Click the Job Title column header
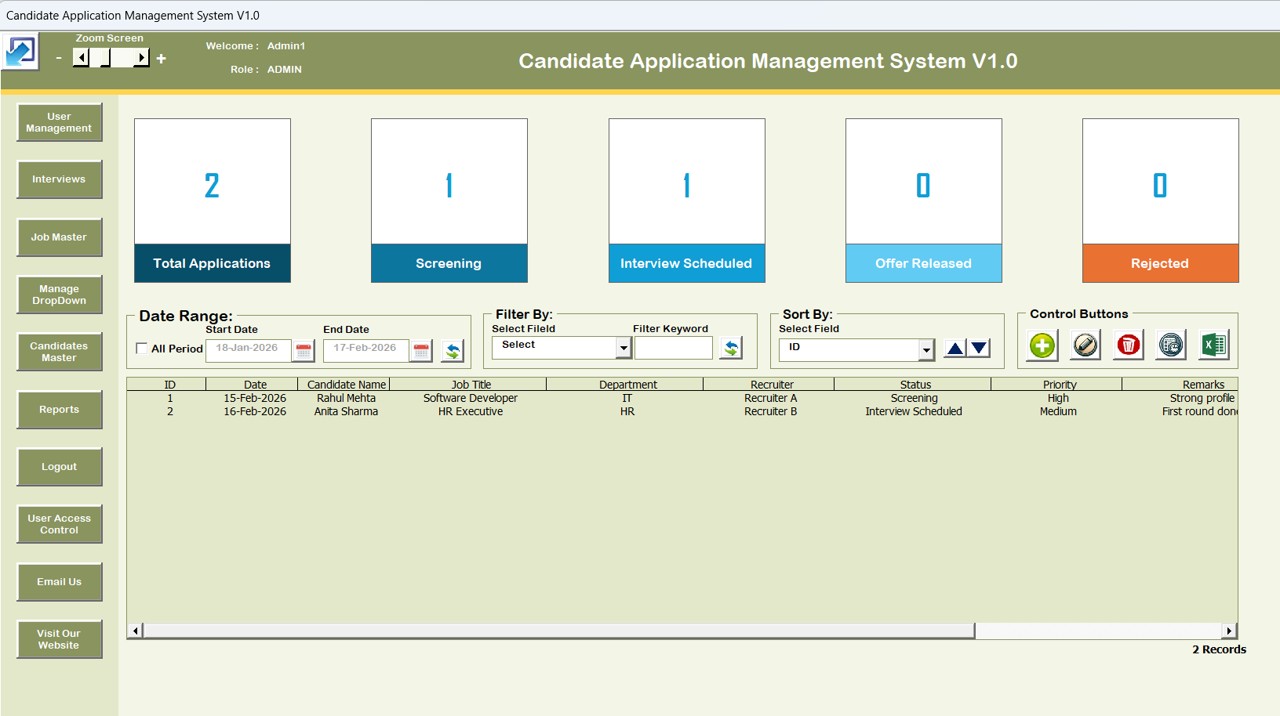Screen dimensions: 1280x716 click(469, 384)
